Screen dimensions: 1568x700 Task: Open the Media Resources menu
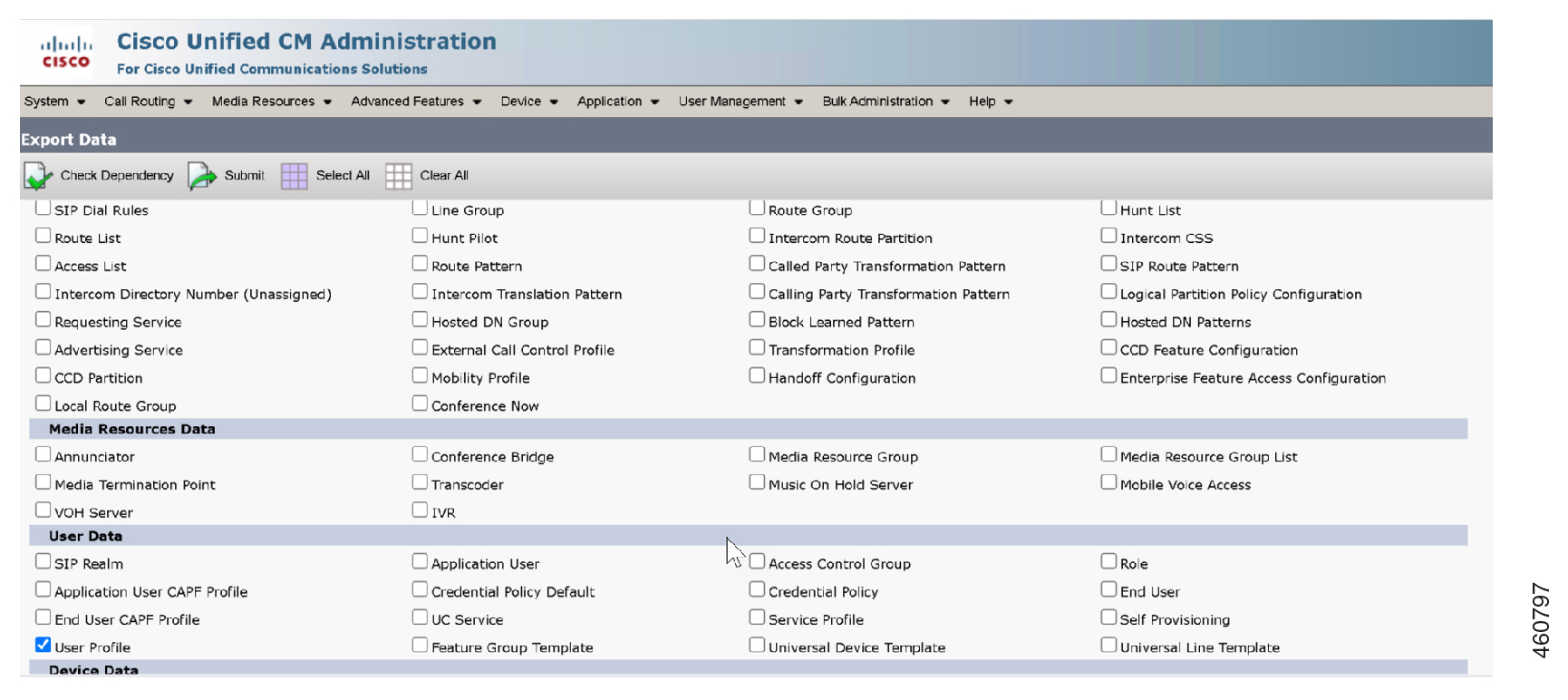pyautogui.click(x=272, y=102)
